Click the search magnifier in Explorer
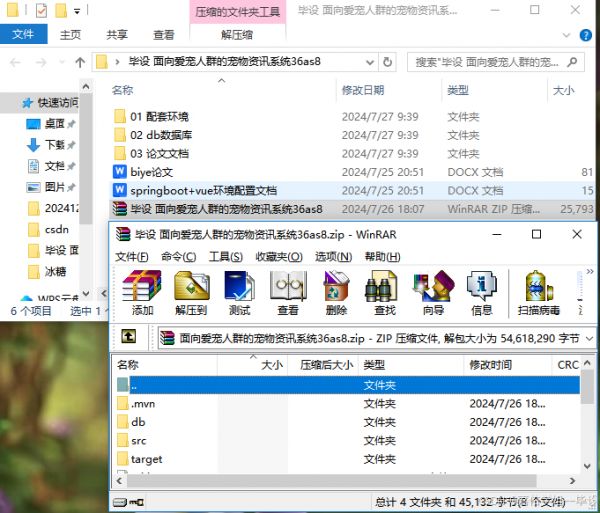This screenshot has height=513, width=600. coord(572,62)
